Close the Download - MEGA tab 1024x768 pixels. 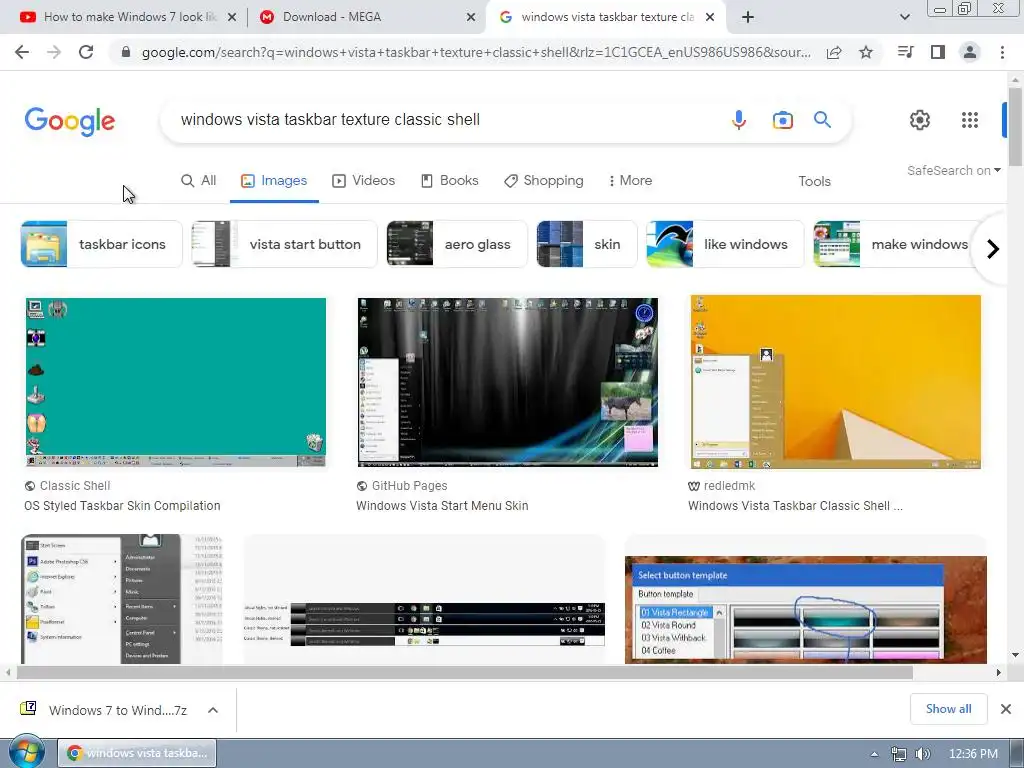(x=471, y=18)
